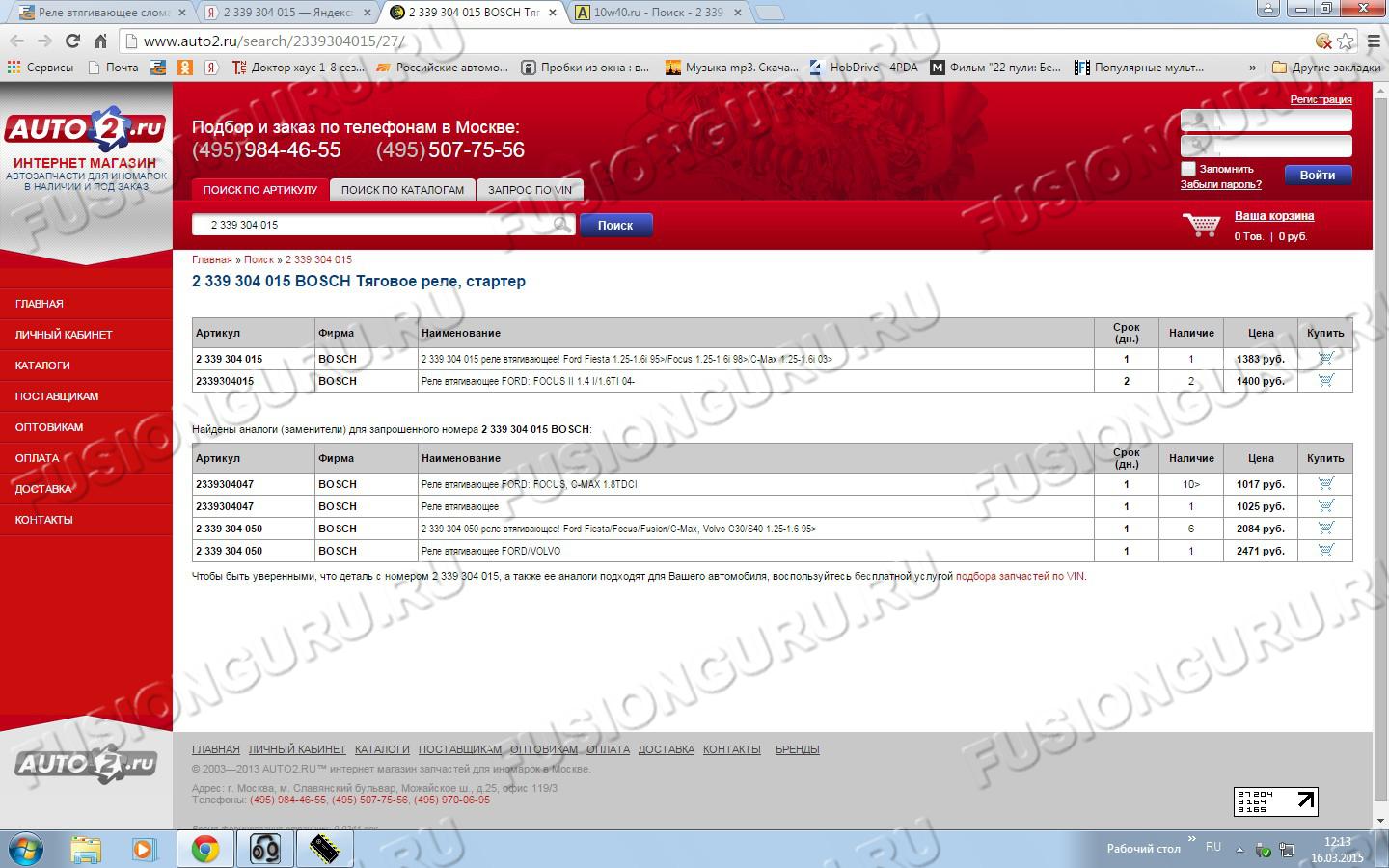
Task: Open Windows Start menu
Action: point(25,849)
